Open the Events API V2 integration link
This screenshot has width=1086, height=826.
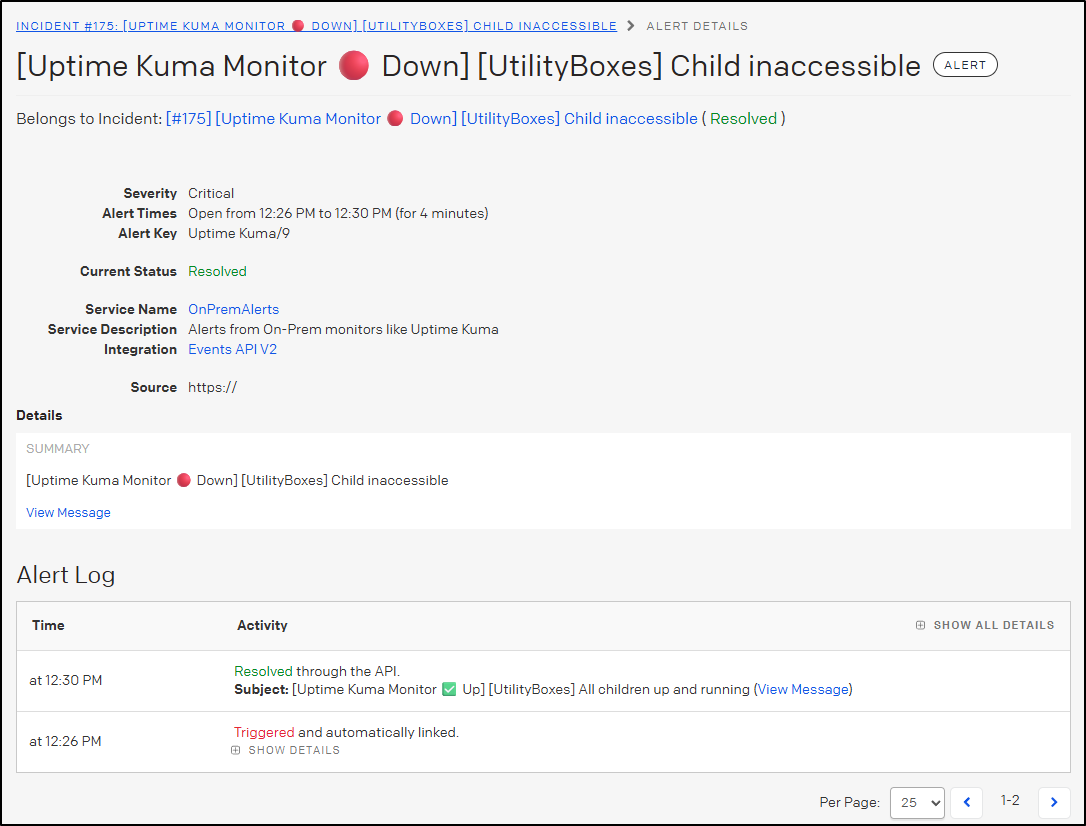[233, 350]
